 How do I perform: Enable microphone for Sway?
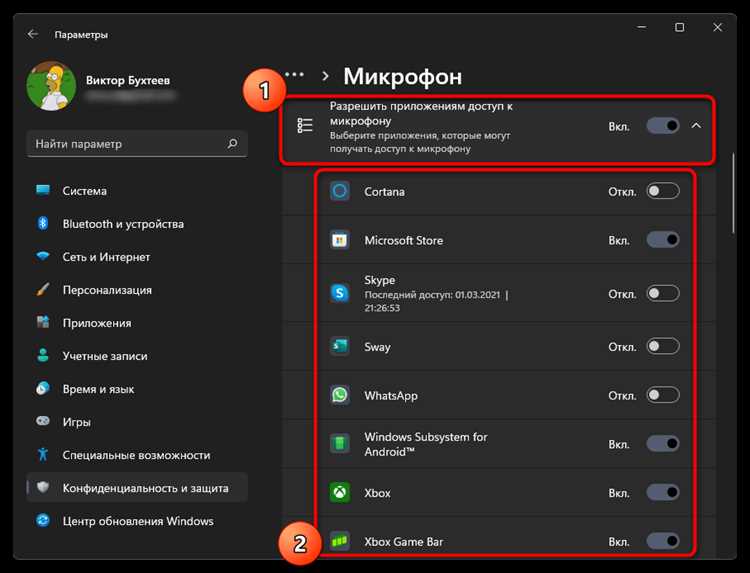662,346
